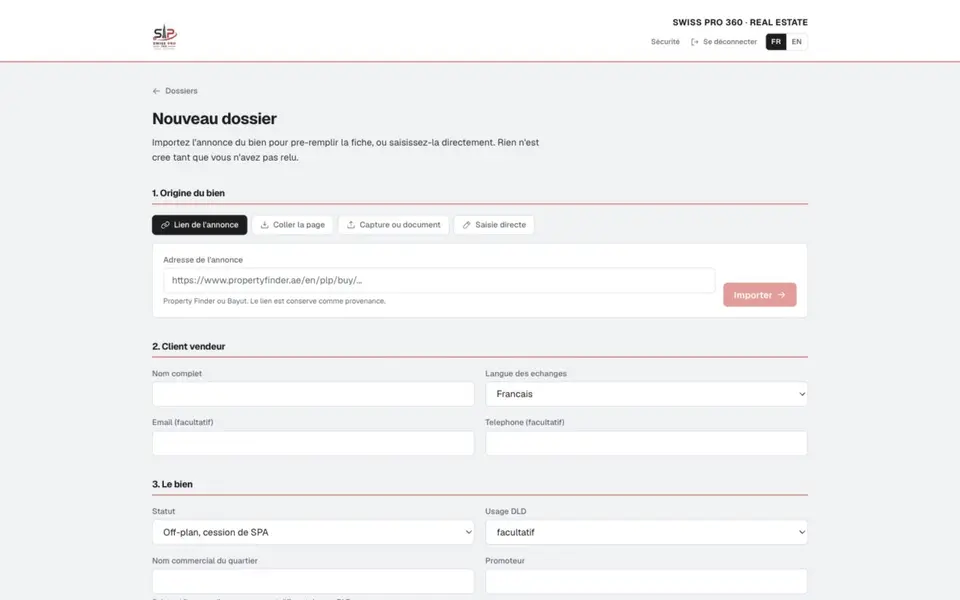Select the Capture ou document tab

[394, 225]
